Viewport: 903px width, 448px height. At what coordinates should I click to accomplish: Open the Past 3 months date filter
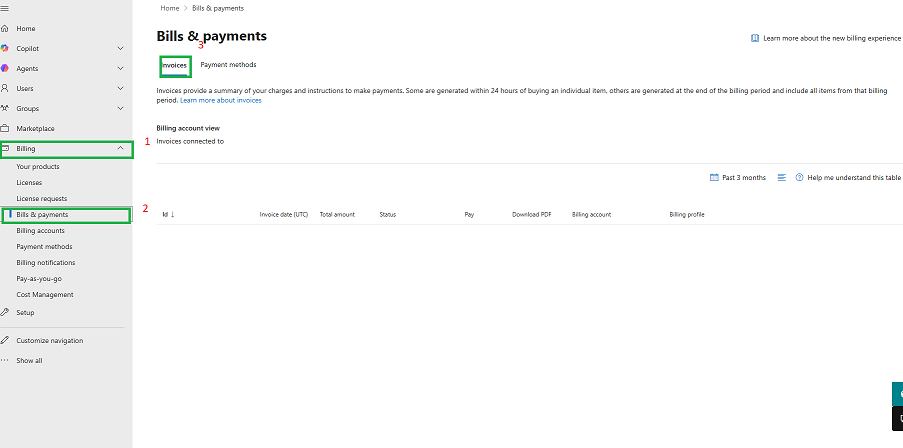[738, 177]
